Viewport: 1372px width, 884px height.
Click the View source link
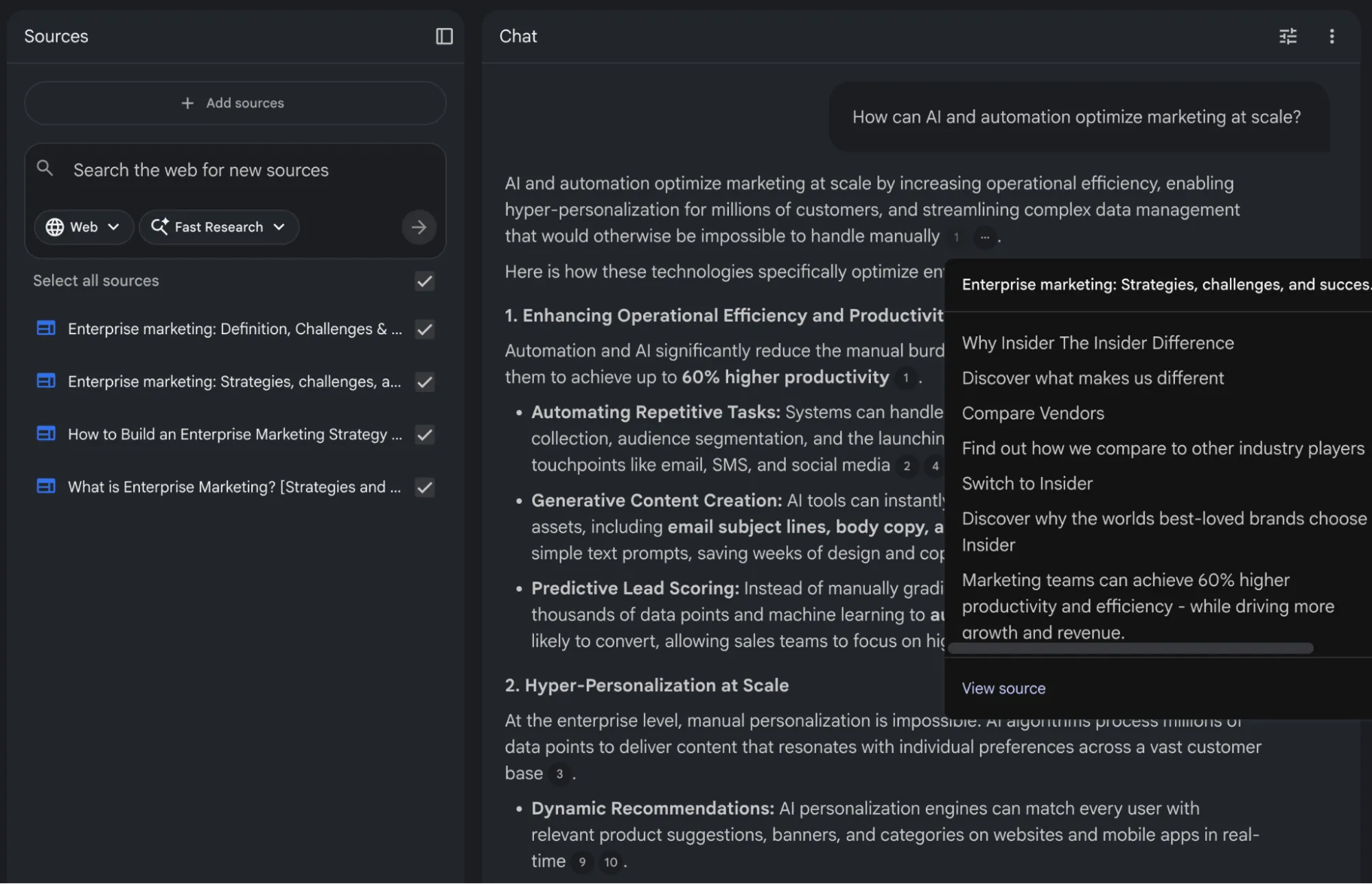tap(1003, 688)
